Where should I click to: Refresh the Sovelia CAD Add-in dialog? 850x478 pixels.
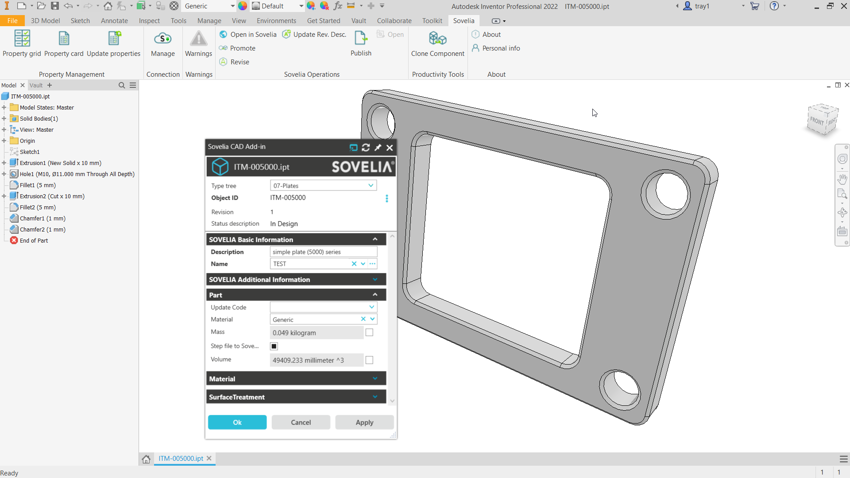366,147
